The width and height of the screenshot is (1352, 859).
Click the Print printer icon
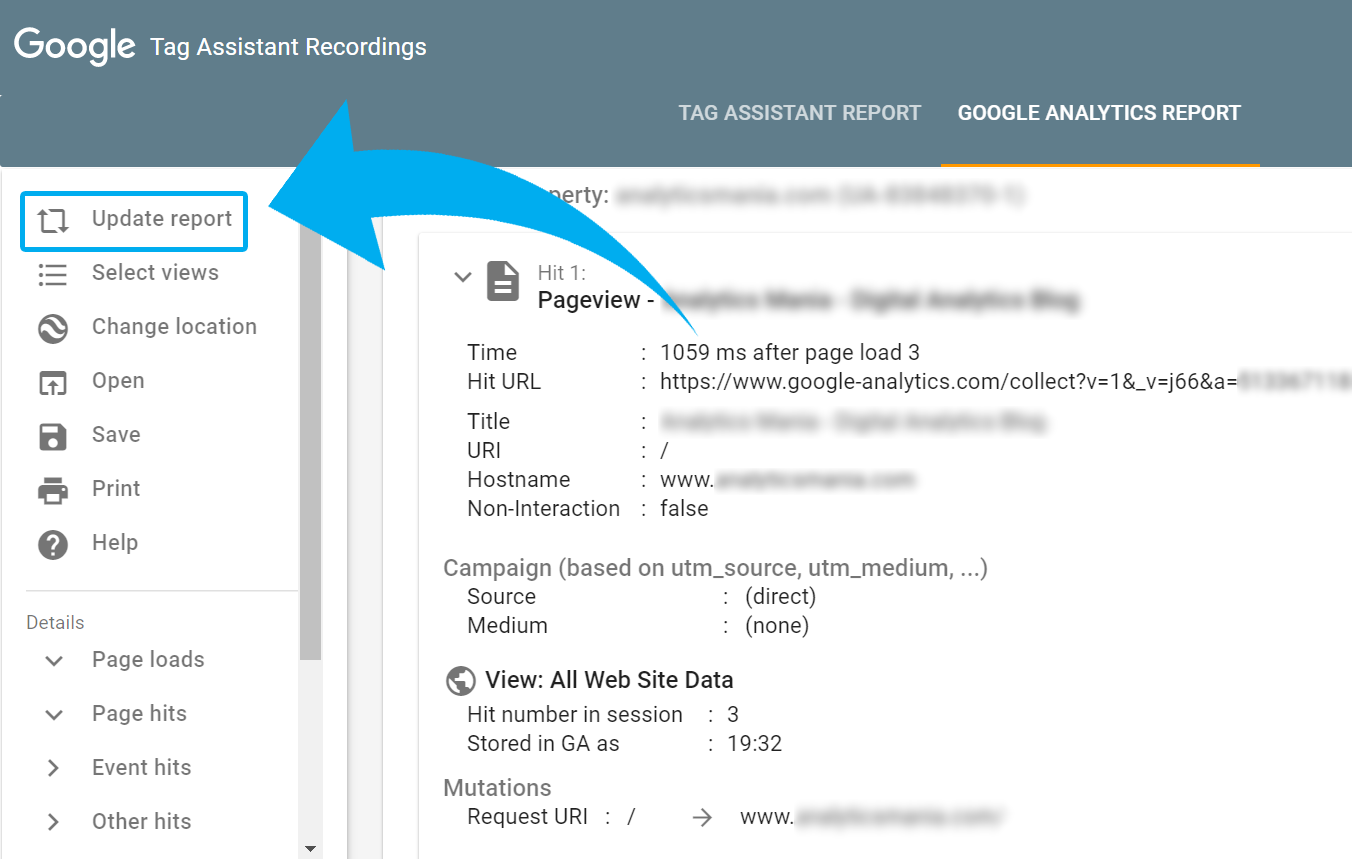[53, 490]
